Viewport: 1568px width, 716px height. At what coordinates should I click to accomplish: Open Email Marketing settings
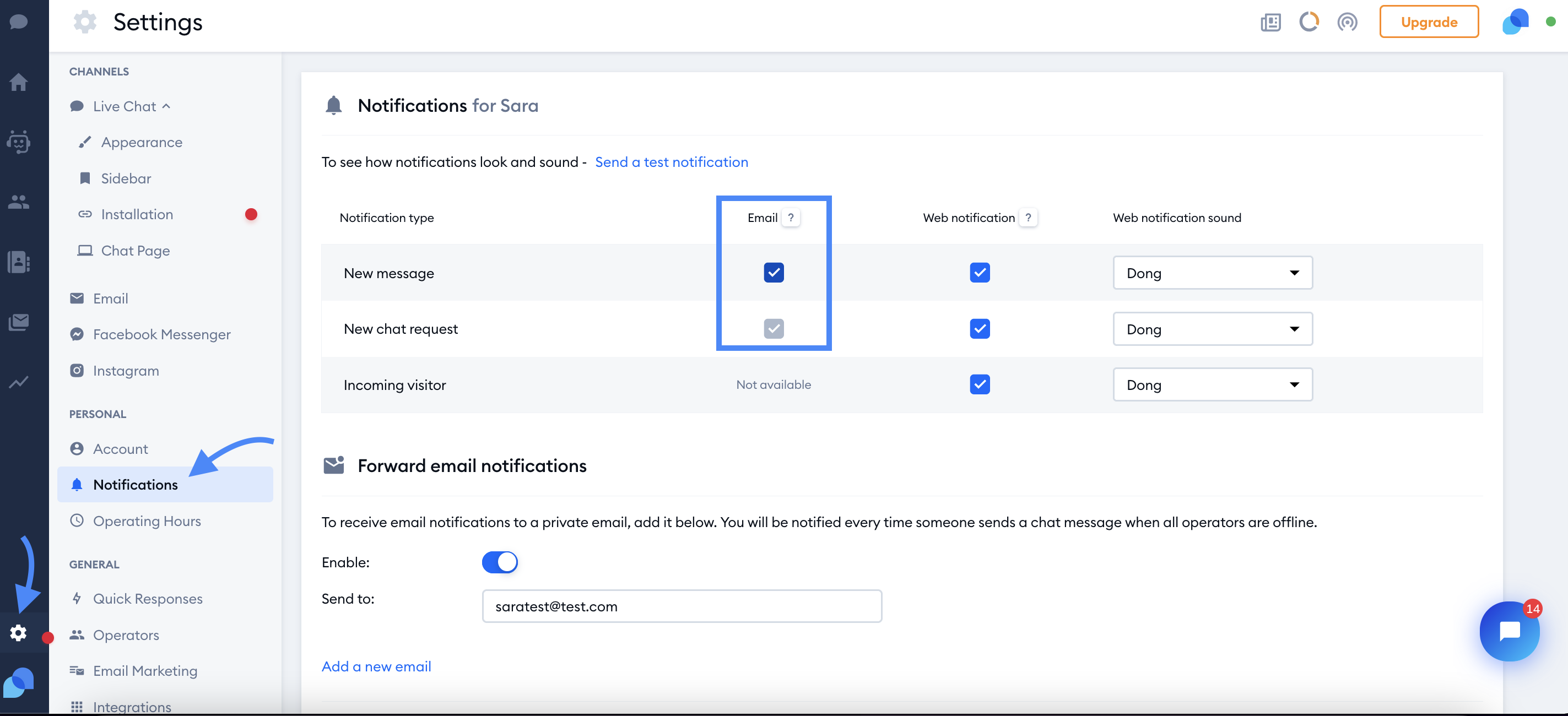(145, 671)
